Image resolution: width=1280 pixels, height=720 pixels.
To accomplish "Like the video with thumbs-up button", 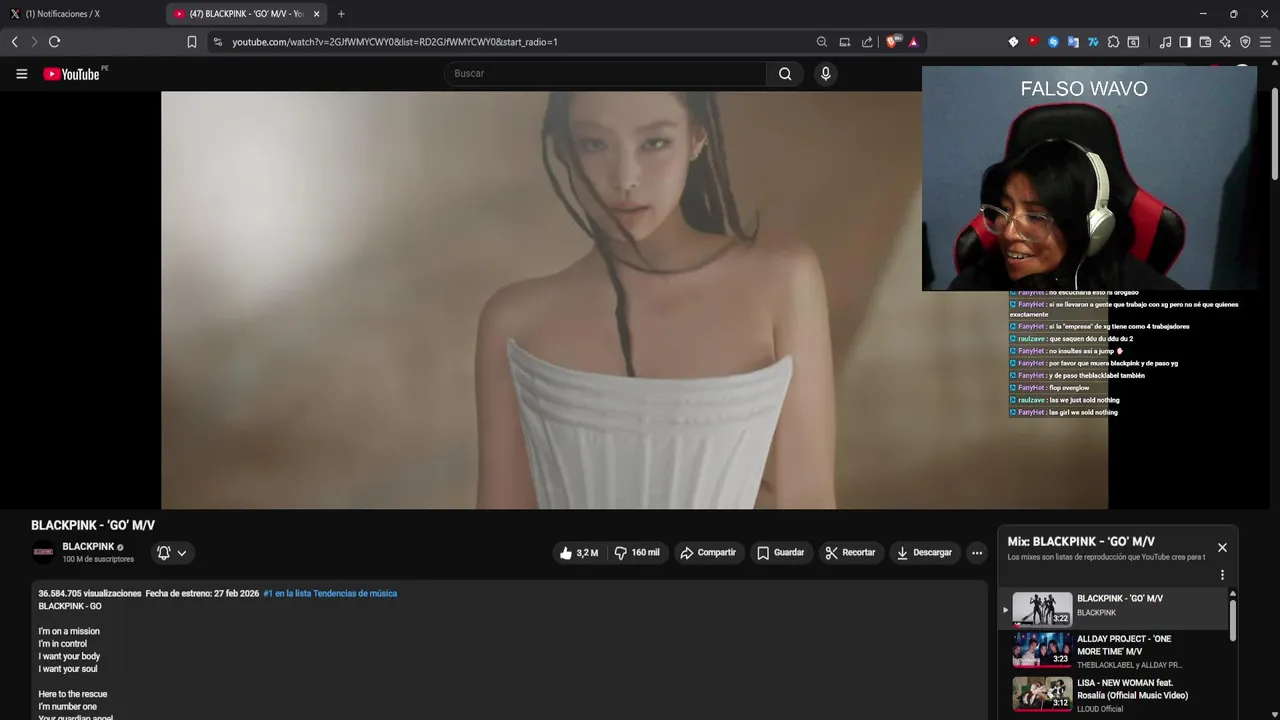I will click(579, 553).
